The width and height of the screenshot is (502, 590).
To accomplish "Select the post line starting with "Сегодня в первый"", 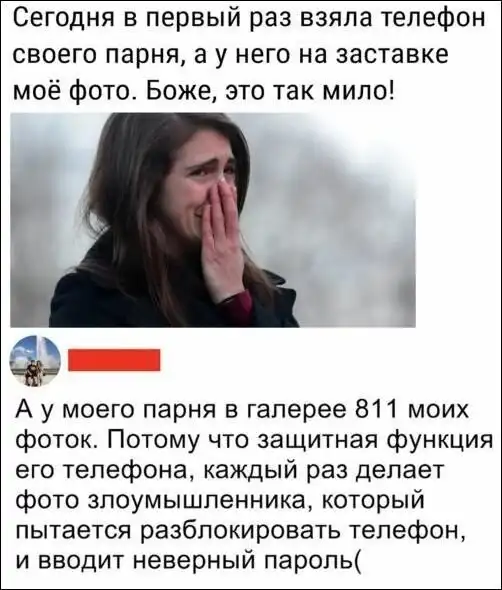I will click(x=249, y=20).
